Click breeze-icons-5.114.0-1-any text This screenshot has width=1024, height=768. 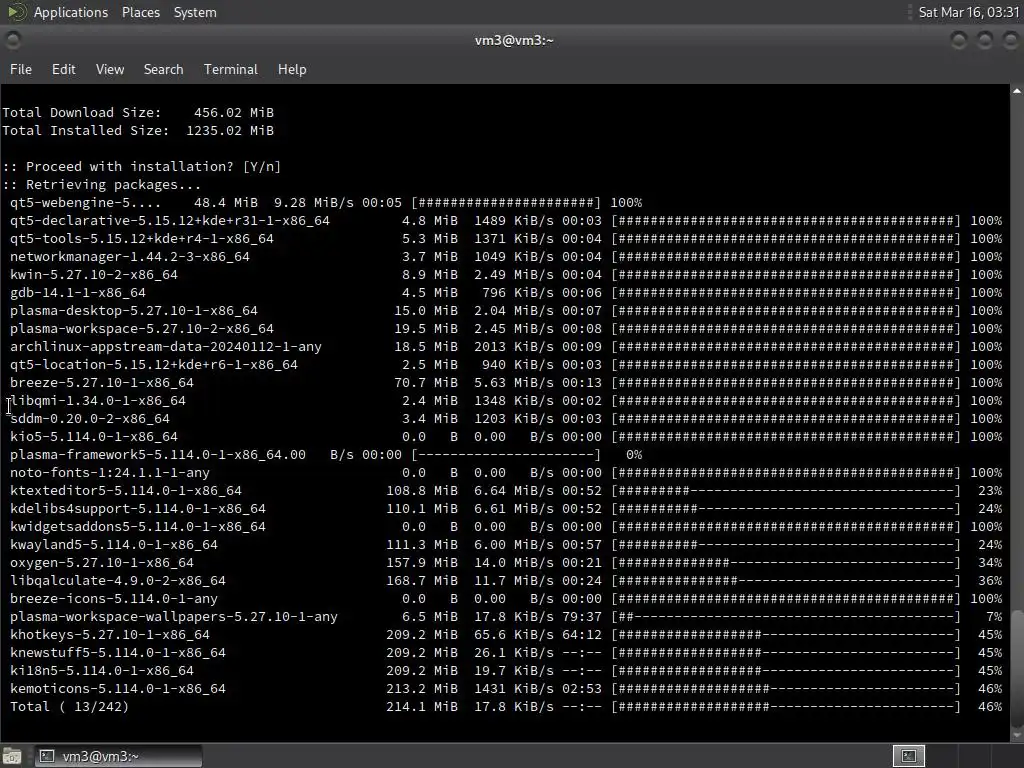[x=114, y=599]
